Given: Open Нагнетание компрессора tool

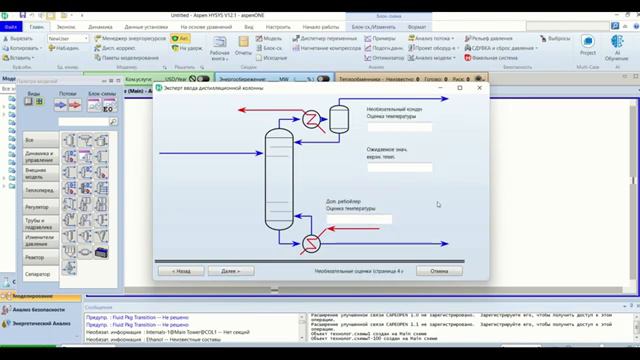Looking at the screenshot, I should coord(327,48).
